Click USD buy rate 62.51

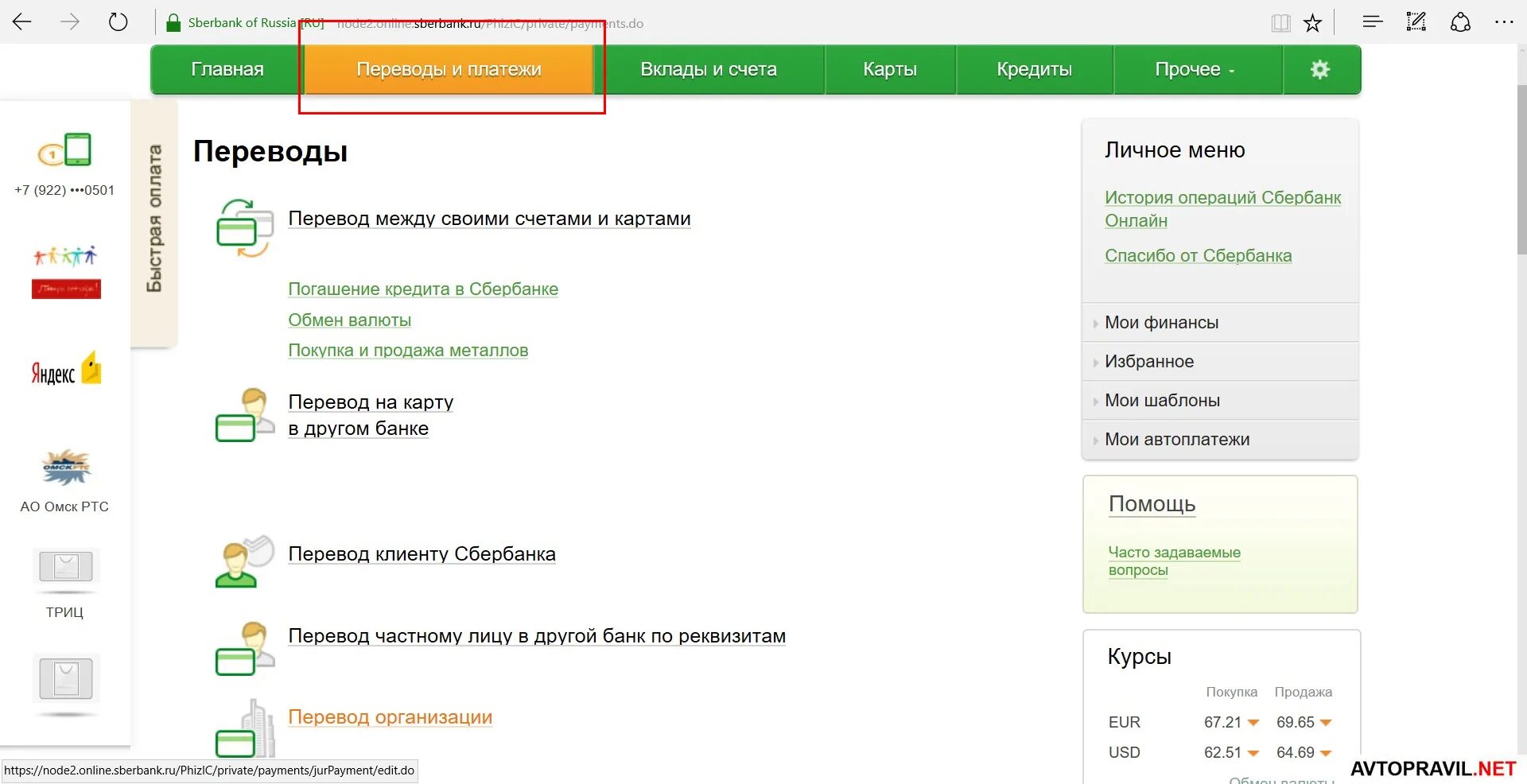click(x=1223, y=752)
